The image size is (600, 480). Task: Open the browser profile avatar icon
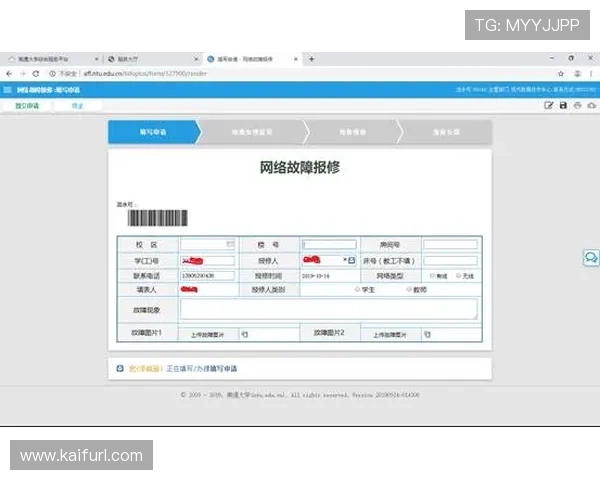577,73
